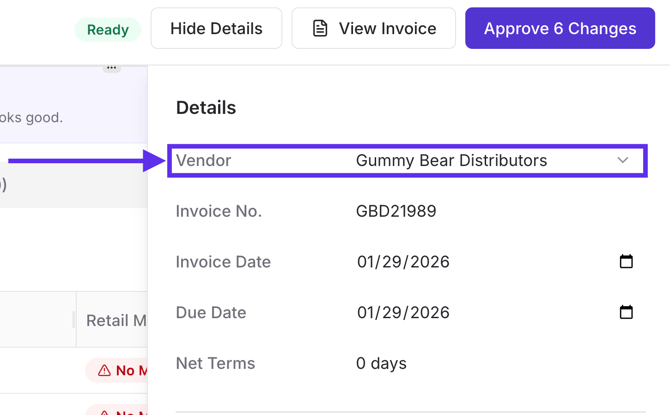Click the red warning triangle icon
Screen dimensions: 670x415
104,371
